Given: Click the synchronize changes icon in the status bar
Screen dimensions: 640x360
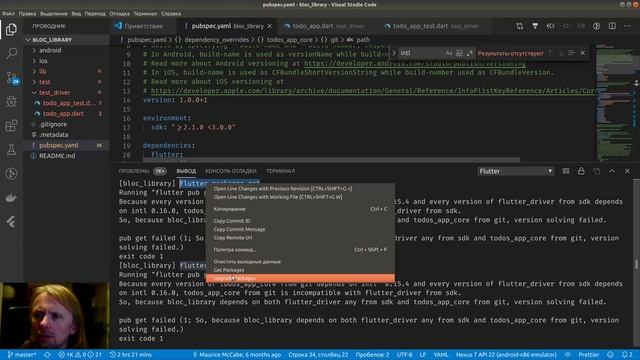Looking at the screenshot, I should tap(47, 355).
